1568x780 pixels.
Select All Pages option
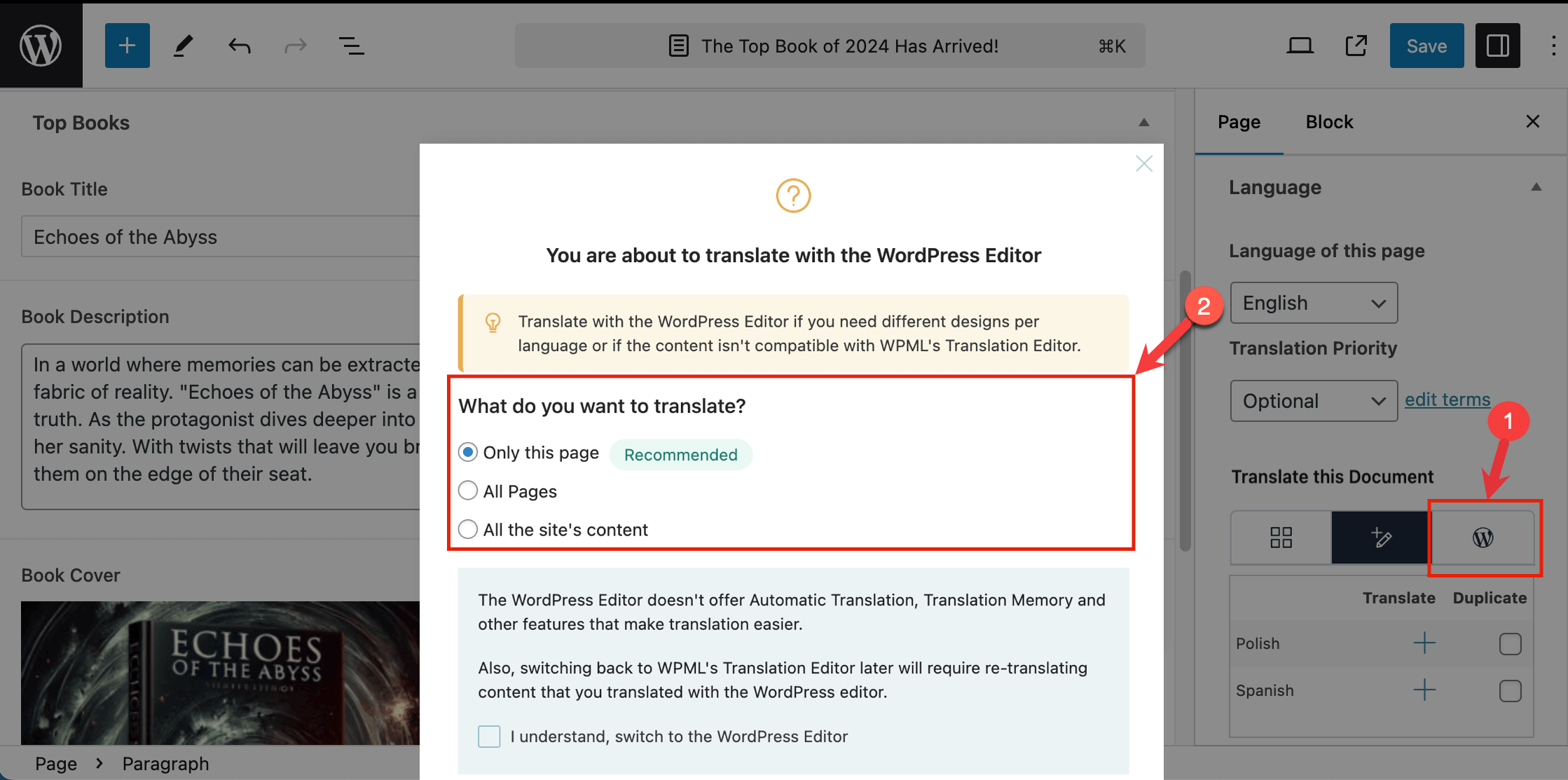pos(468,491)
